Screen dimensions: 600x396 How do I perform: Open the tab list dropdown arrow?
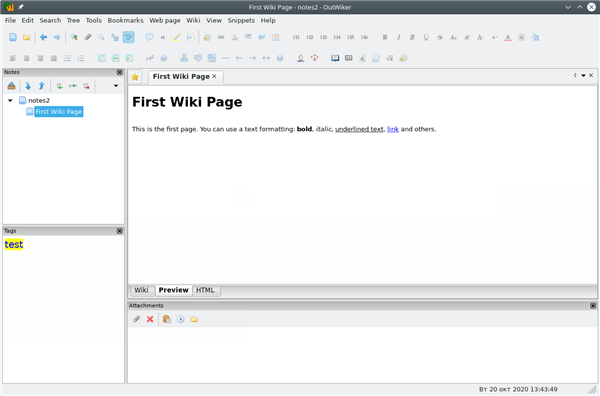583,75
